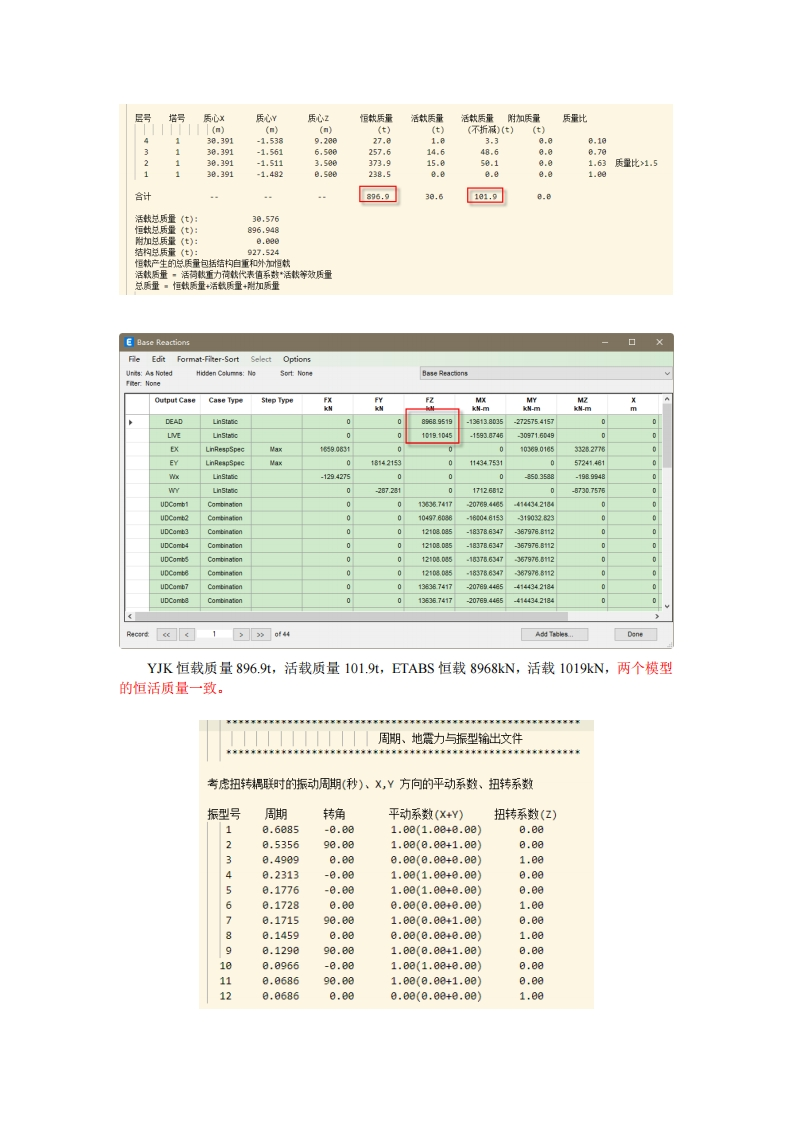Click the Units: As Noted label

point(150,374)
